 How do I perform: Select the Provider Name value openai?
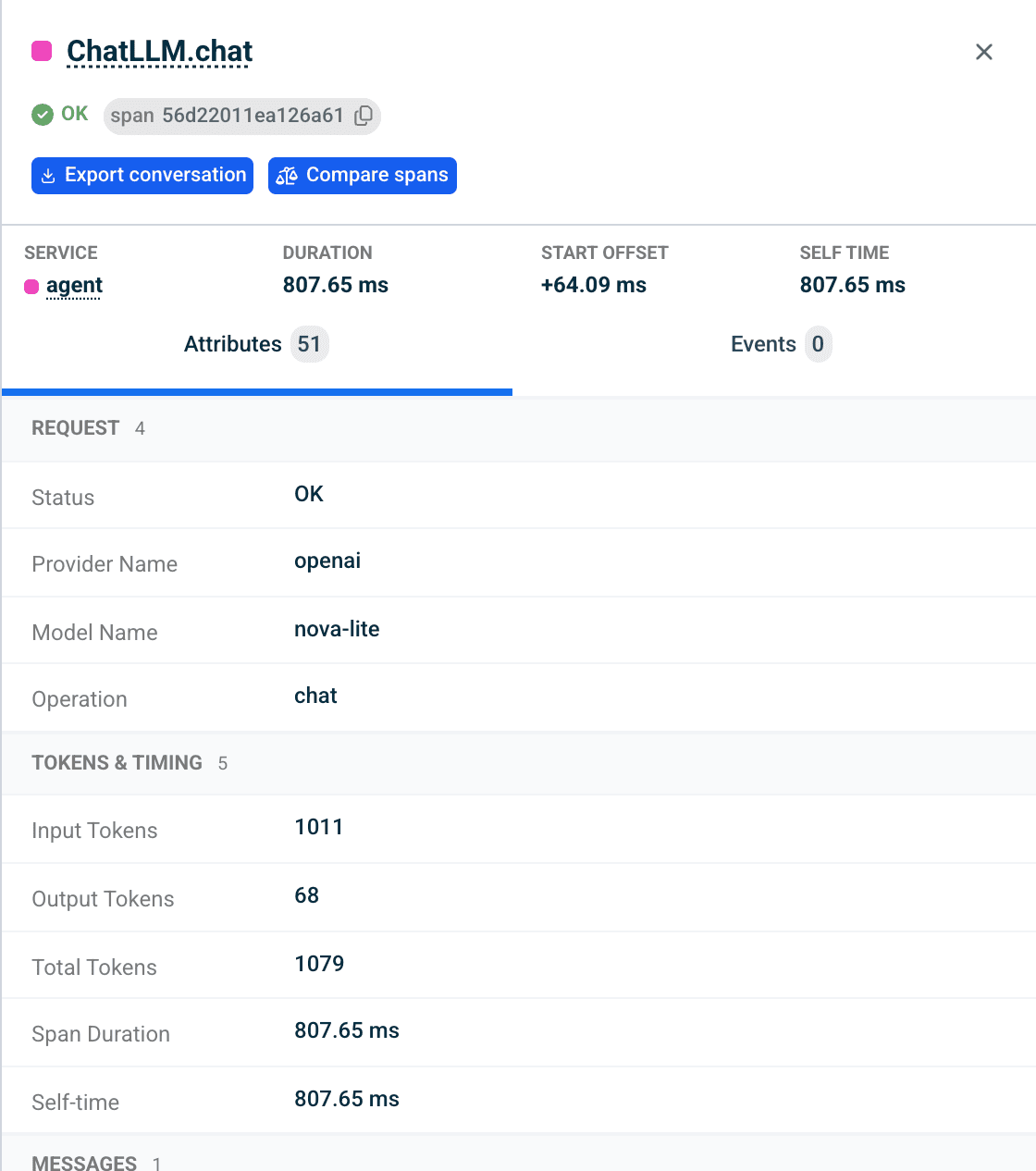point(327,561)
